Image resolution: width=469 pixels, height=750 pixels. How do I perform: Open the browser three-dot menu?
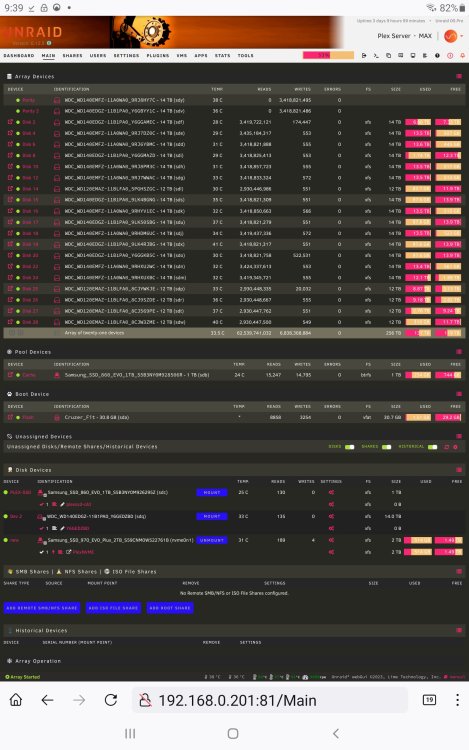coord(458,700)
